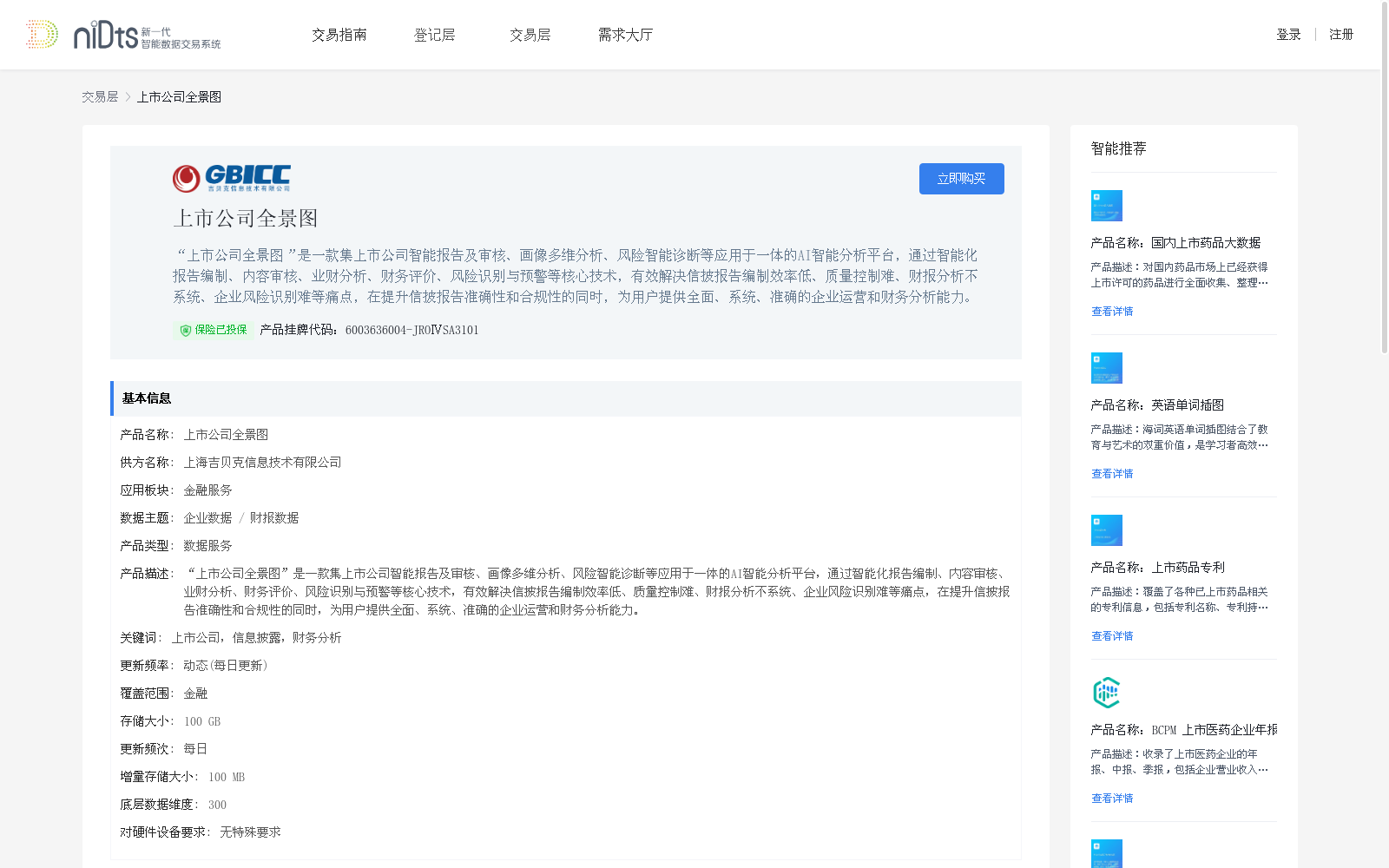Click the 上市公司全景图 product title
This screenshot has width=1389, height=868.
click(246, 219)
